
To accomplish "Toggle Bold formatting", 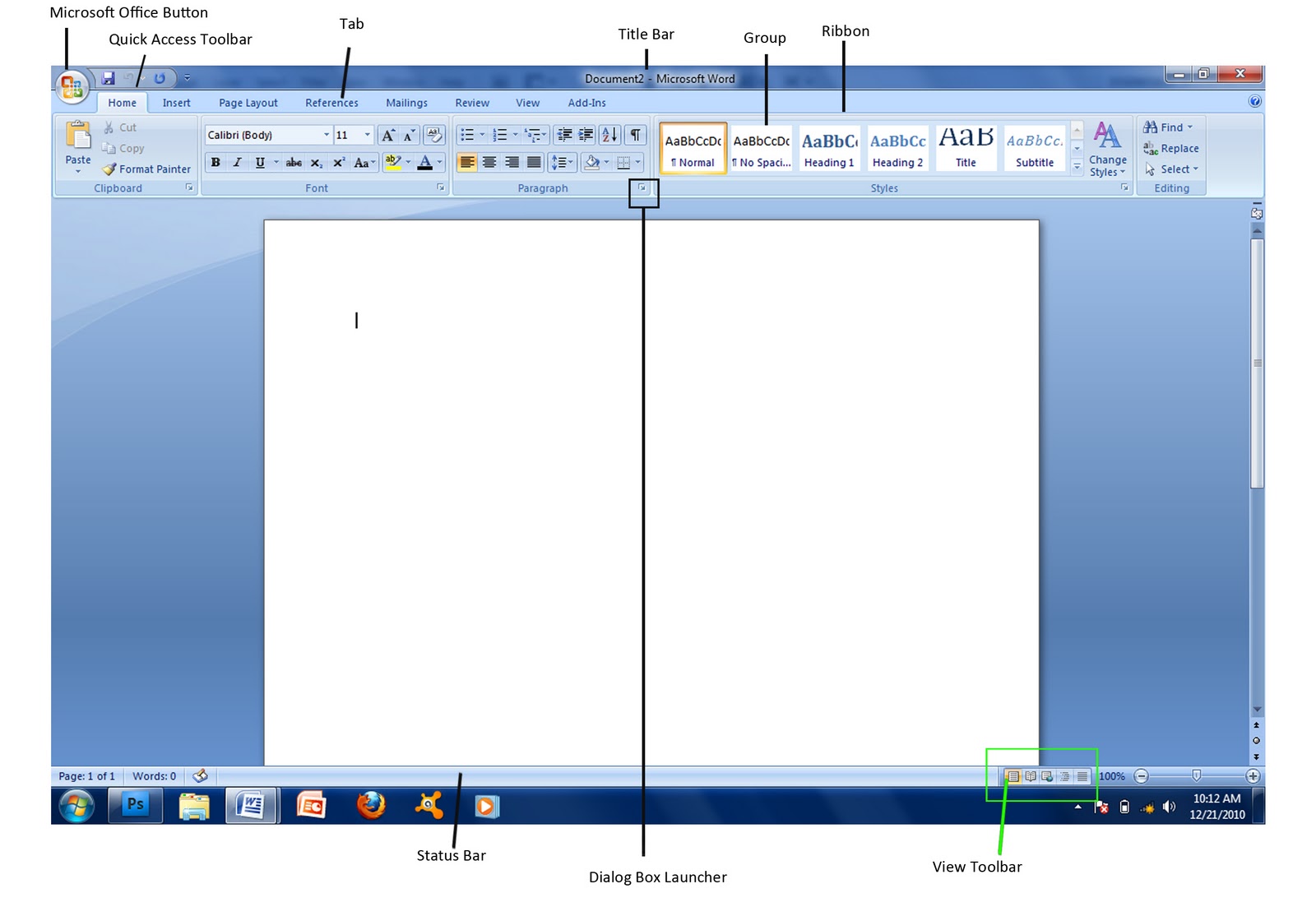I will pyautogui.click(x=215, y=162).
